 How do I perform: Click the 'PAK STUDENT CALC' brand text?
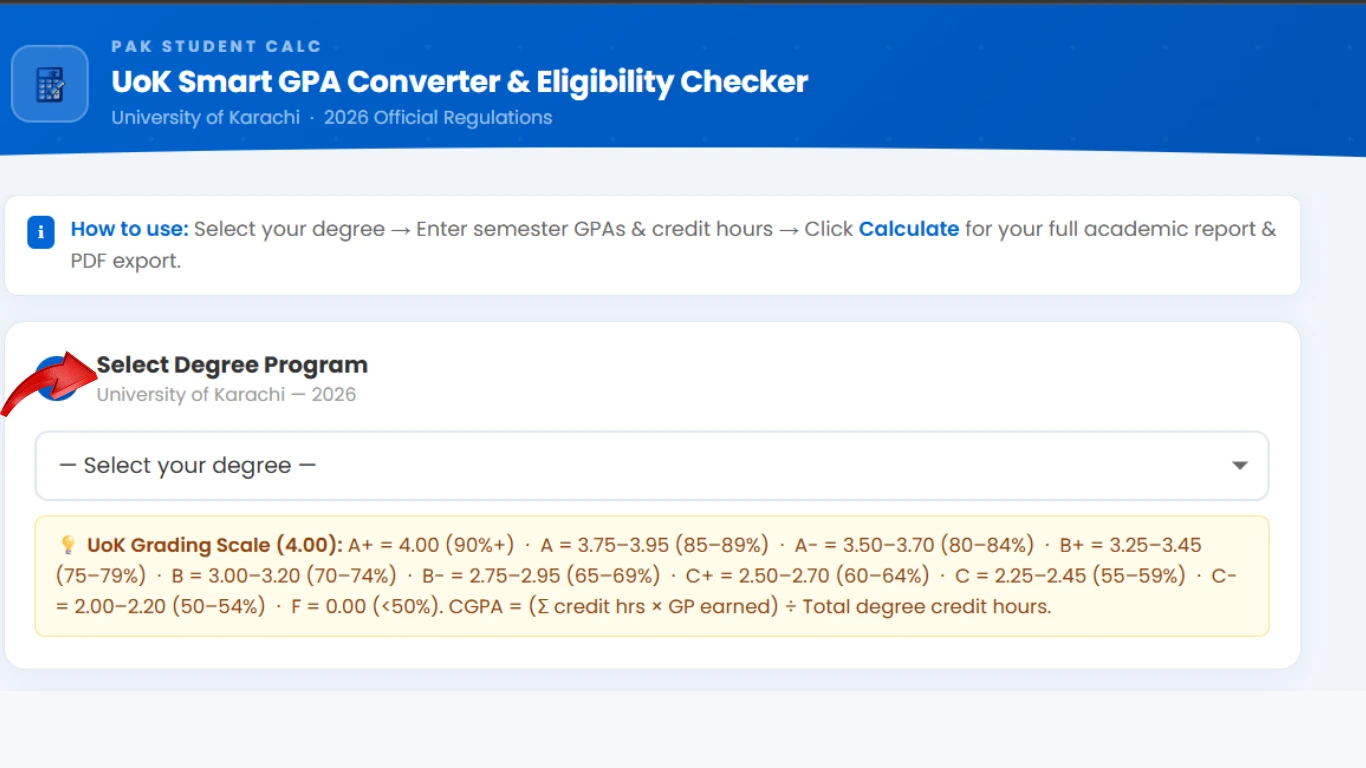click(216, 46)
